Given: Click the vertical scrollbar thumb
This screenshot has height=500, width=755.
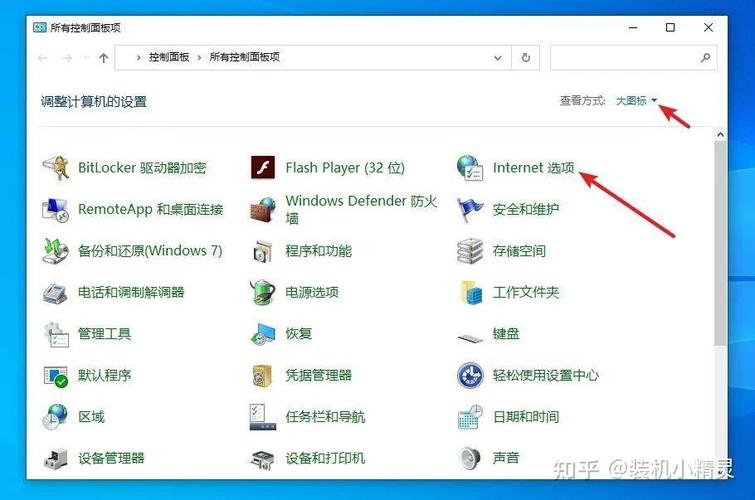Looking at the screenshot, I should 720,243.
